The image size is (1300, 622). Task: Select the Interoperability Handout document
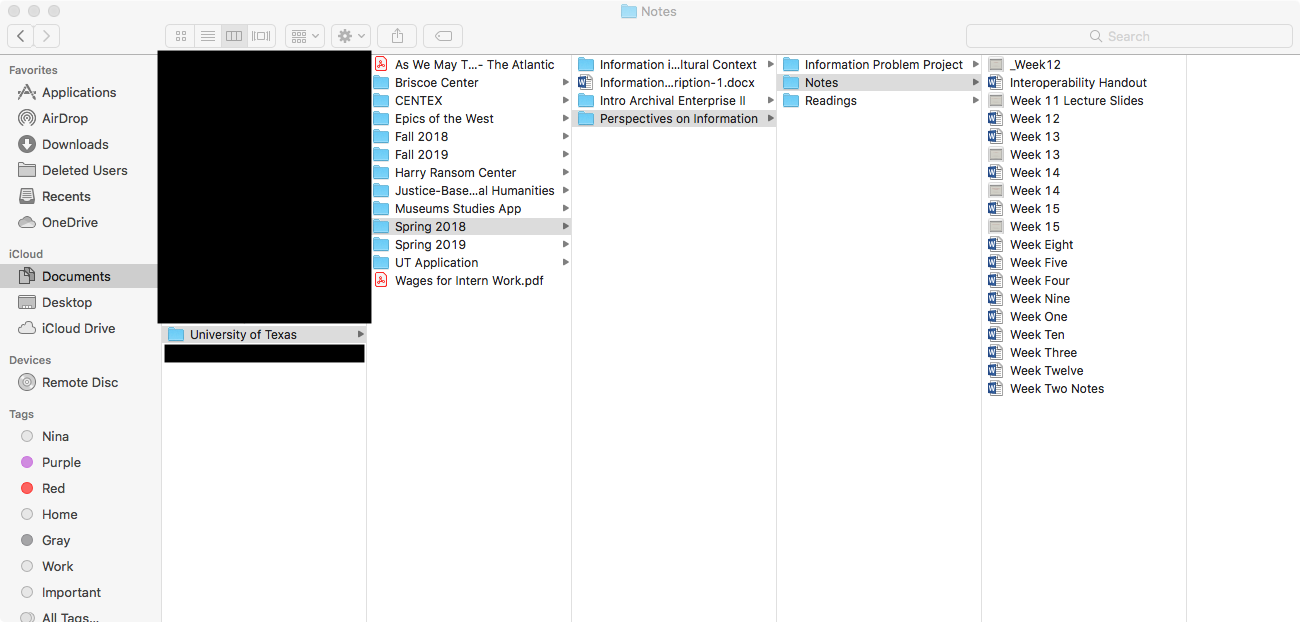point(1077,83)
